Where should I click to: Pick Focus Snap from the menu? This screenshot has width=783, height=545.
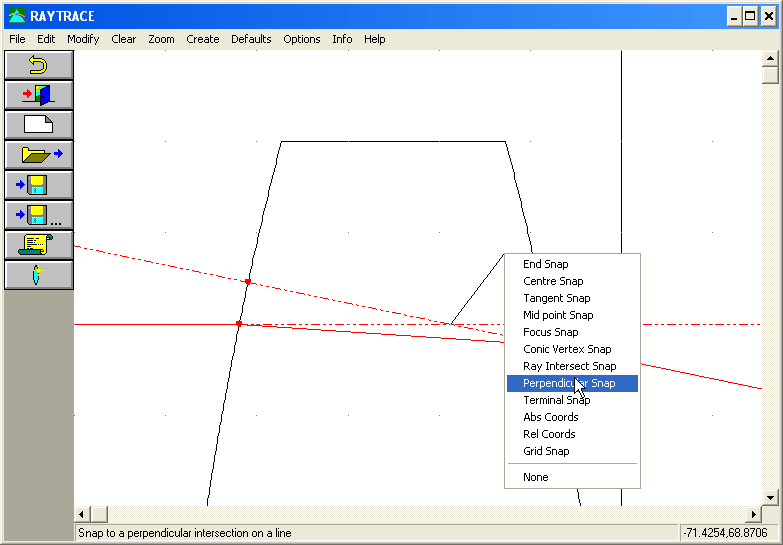(x=572, y=332)
